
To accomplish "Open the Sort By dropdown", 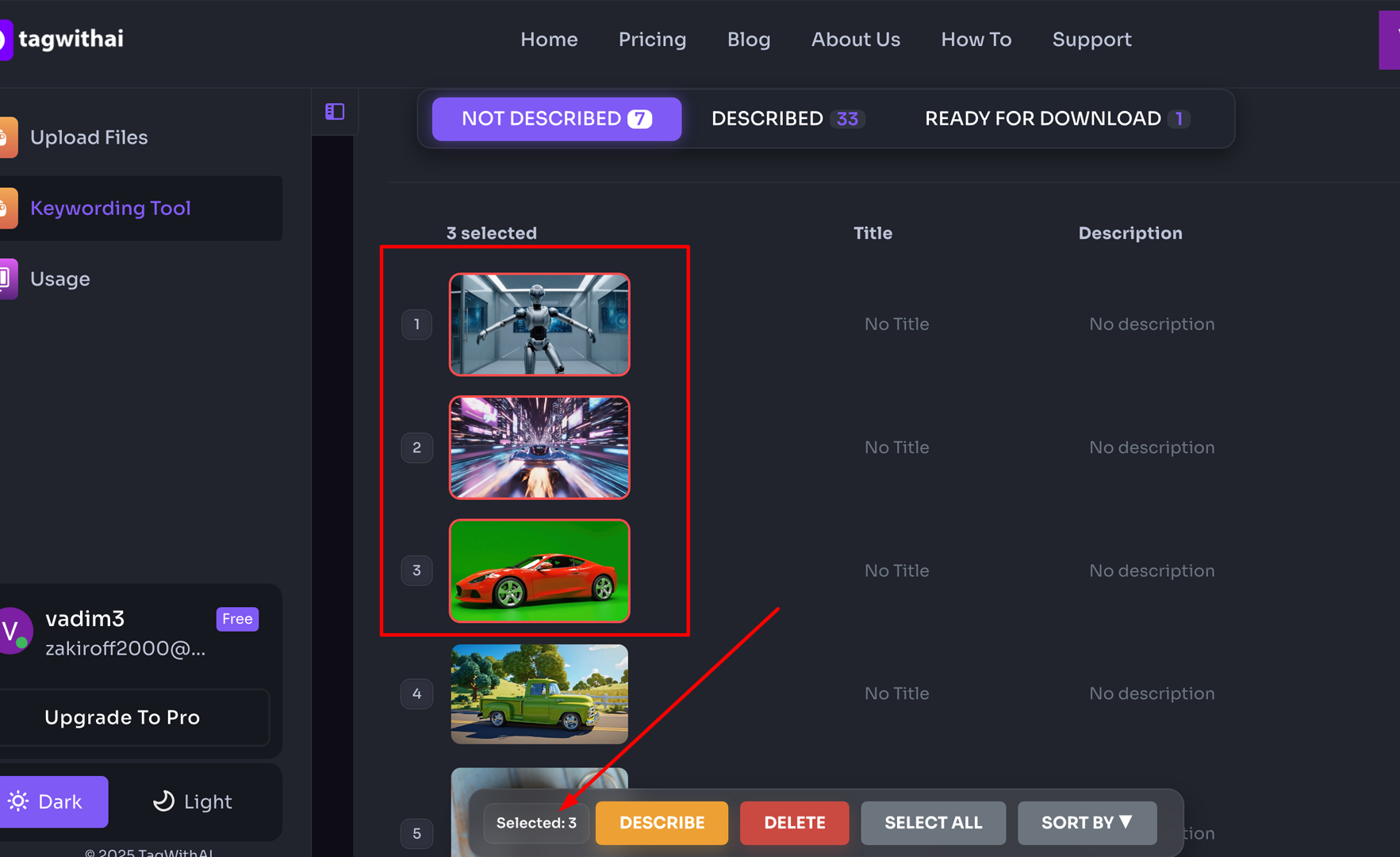I will pos(1087,823).
